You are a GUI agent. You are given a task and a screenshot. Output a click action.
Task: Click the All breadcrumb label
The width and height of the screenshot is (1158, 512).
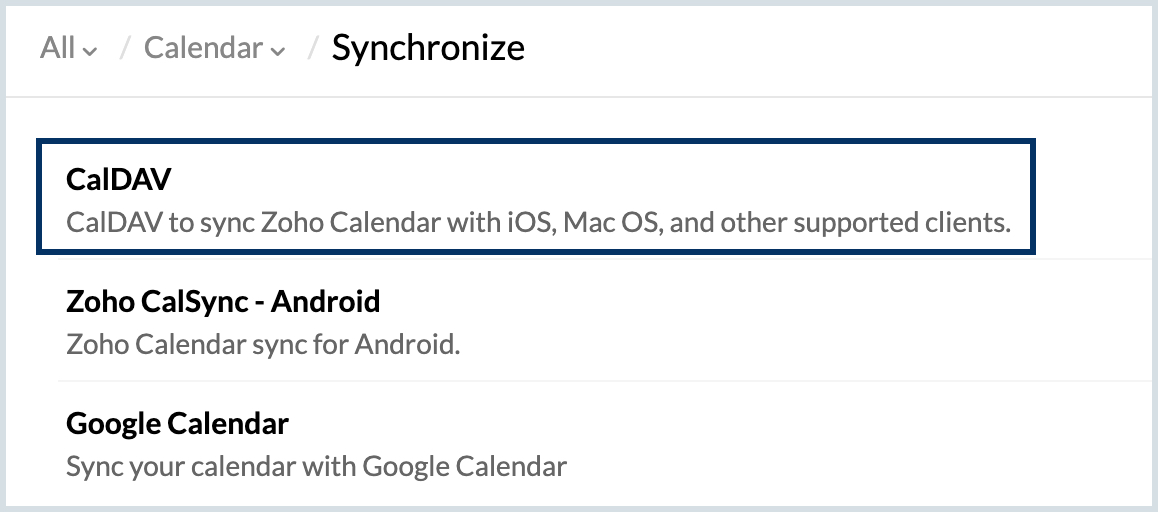click(x=58, y=47)
